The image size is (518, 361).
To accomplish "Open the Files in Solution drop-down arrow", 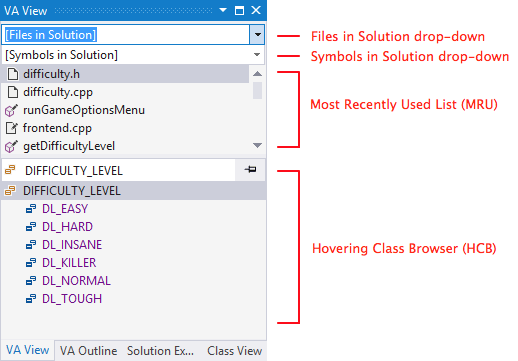I will pos(257,34).
